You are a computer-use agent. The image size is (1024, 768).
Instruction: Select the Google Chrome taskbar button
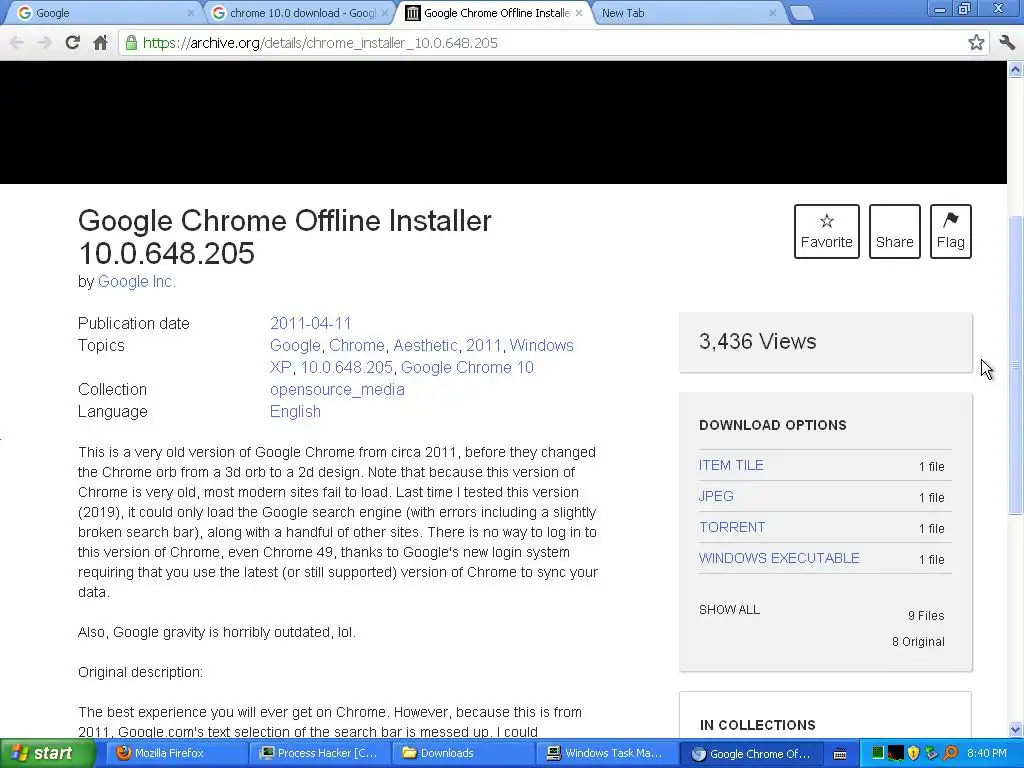point(751,754)
